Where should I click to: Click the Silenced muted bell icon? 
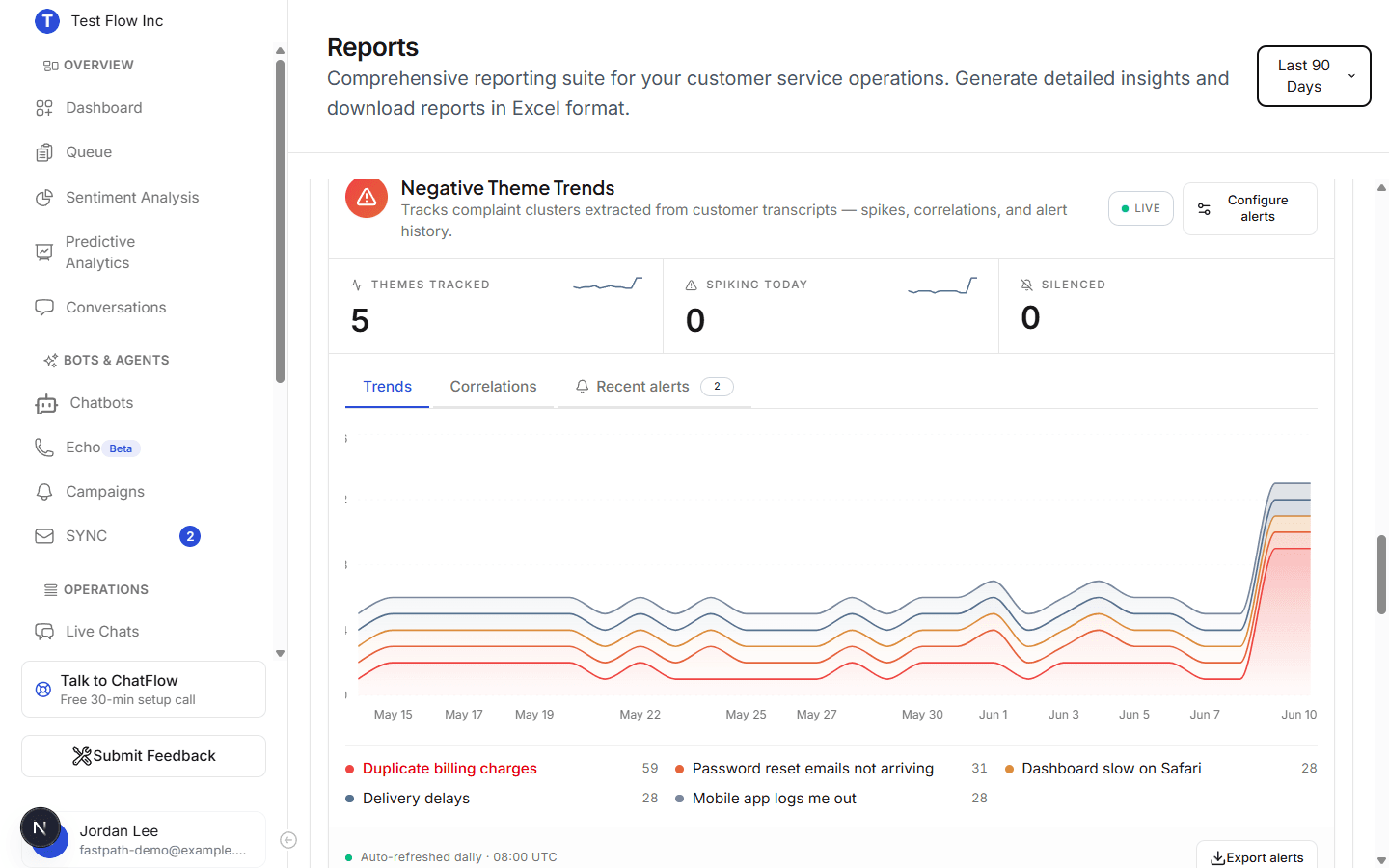pyautogui.click(x=1027, y=285)
